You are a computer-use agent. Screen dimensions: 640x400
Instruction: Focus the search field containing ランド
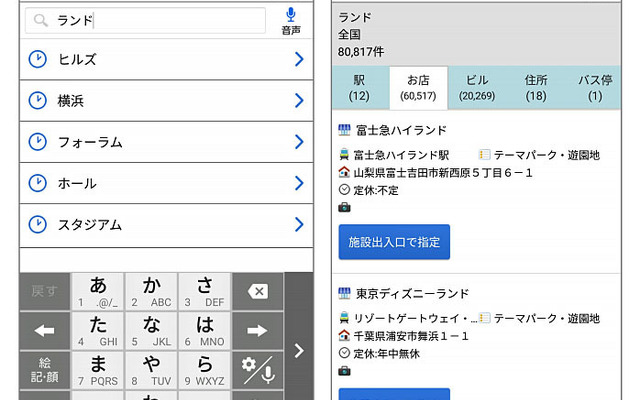[x=145, y=20]
